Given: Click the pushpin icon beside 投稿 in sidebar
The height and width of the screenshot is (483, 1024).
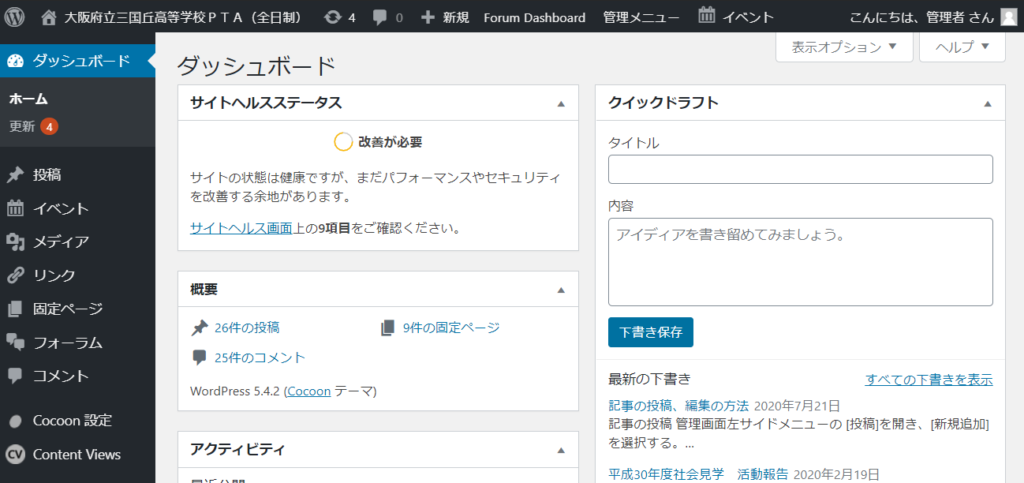Looking at the screenshot, I should click(16, 175).
